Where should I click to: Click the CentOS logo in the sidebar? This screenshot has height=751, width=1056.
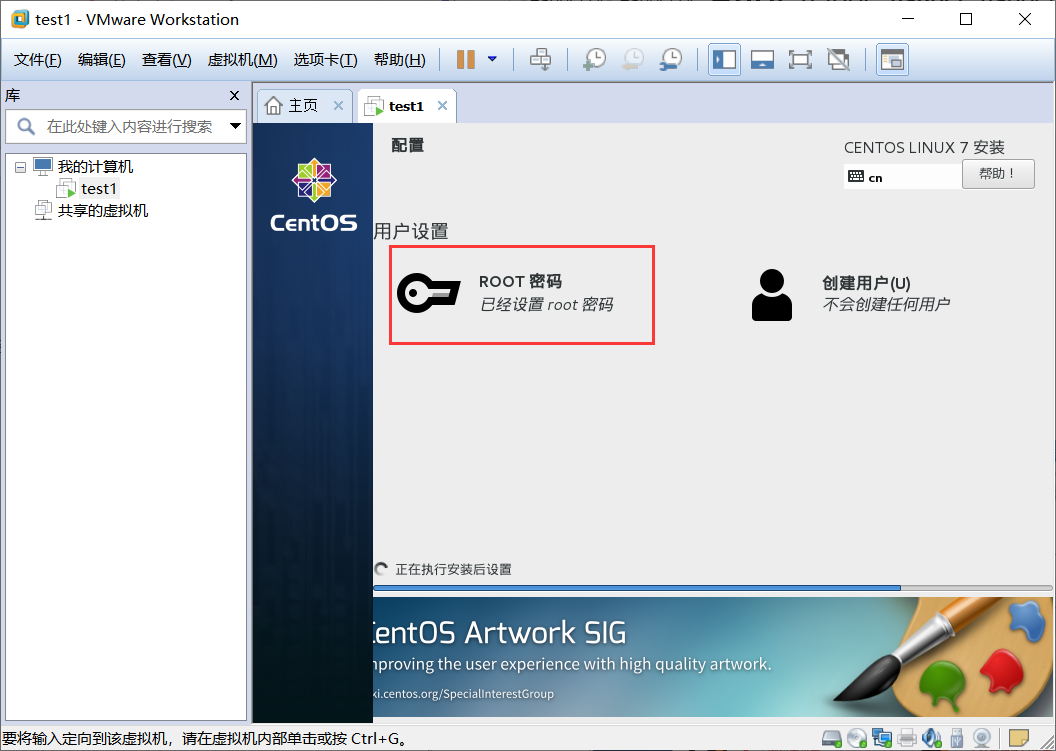314,195
